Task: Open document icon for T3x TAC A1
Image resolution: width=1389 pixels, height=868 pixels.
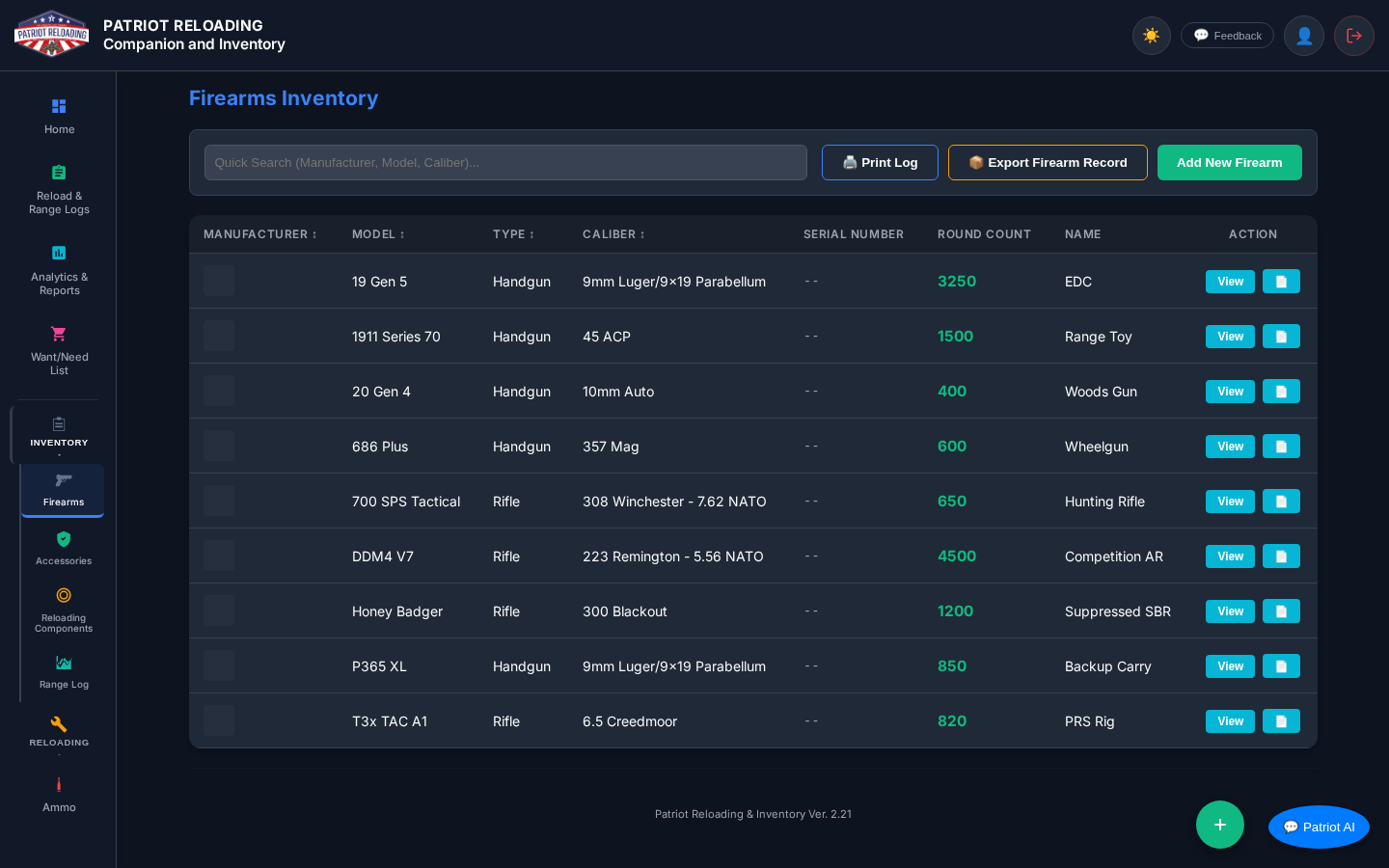Action: [x=1281, y=721]
